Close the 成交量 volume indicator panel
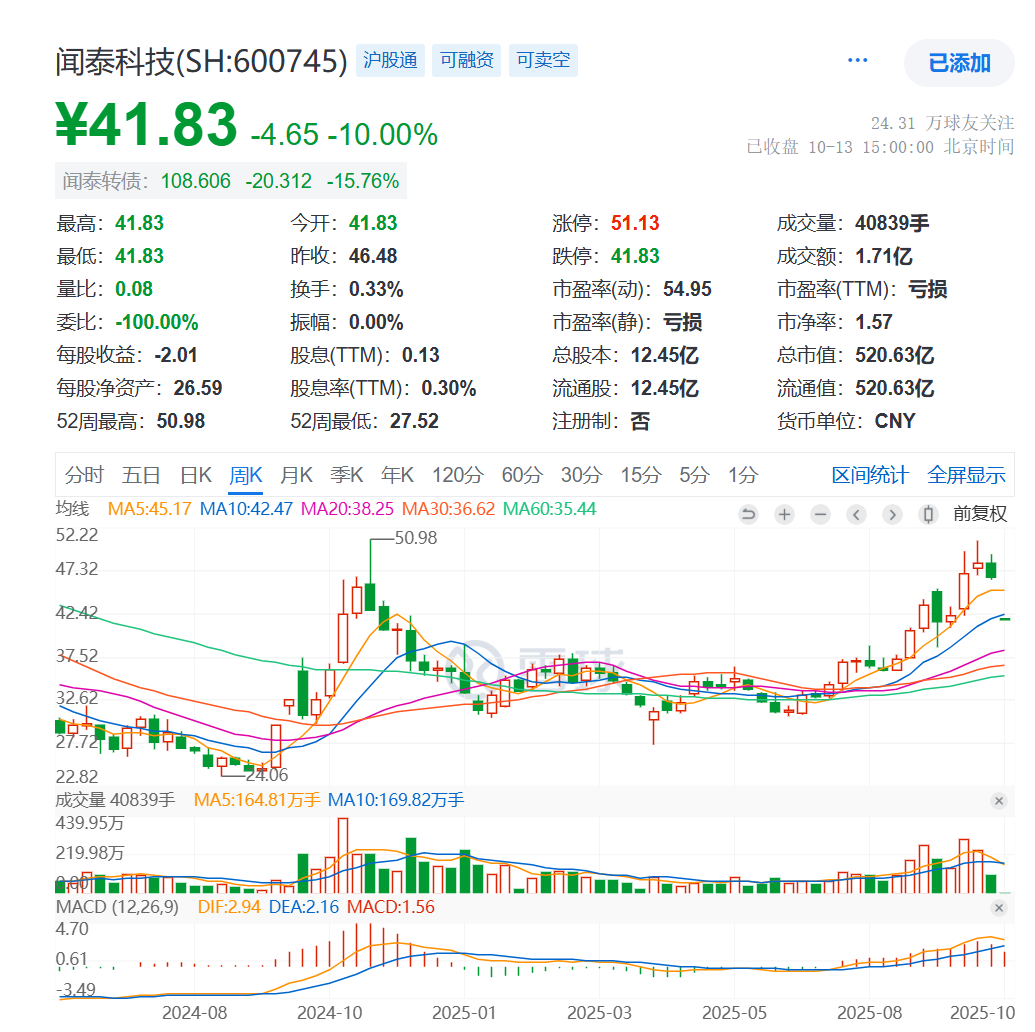Image resolution: width=1035 pixels, height=1032 pixels. click(998, 801)
